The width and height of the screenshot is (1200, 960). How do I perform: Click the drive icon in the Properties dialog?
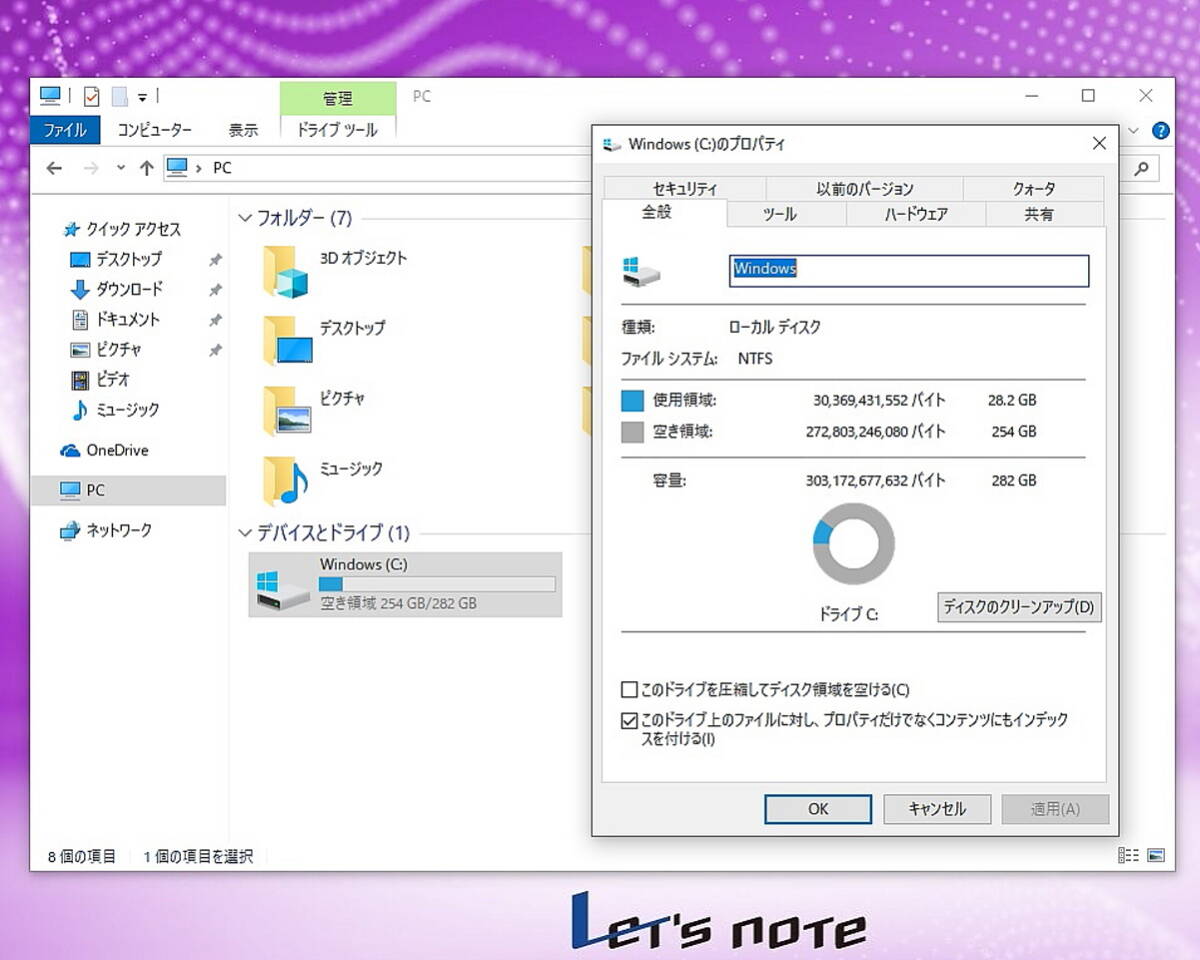pos(641,271)
